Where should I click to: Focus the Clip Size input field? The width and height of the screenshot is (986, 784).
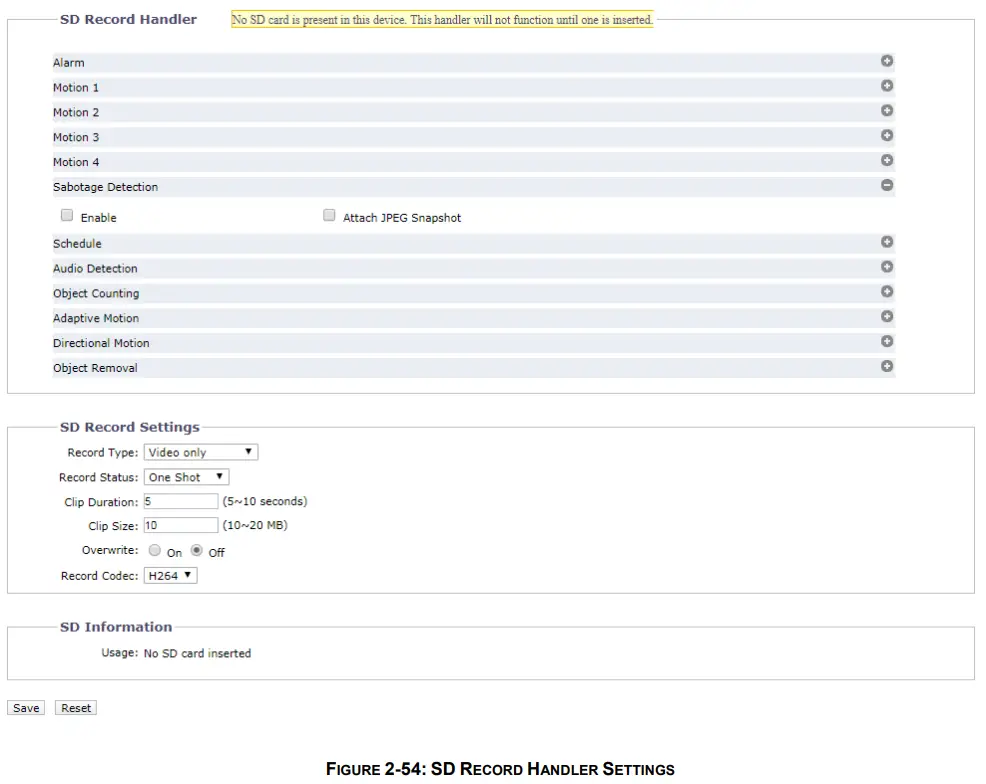pyautogui.click(x=181, y=525)
